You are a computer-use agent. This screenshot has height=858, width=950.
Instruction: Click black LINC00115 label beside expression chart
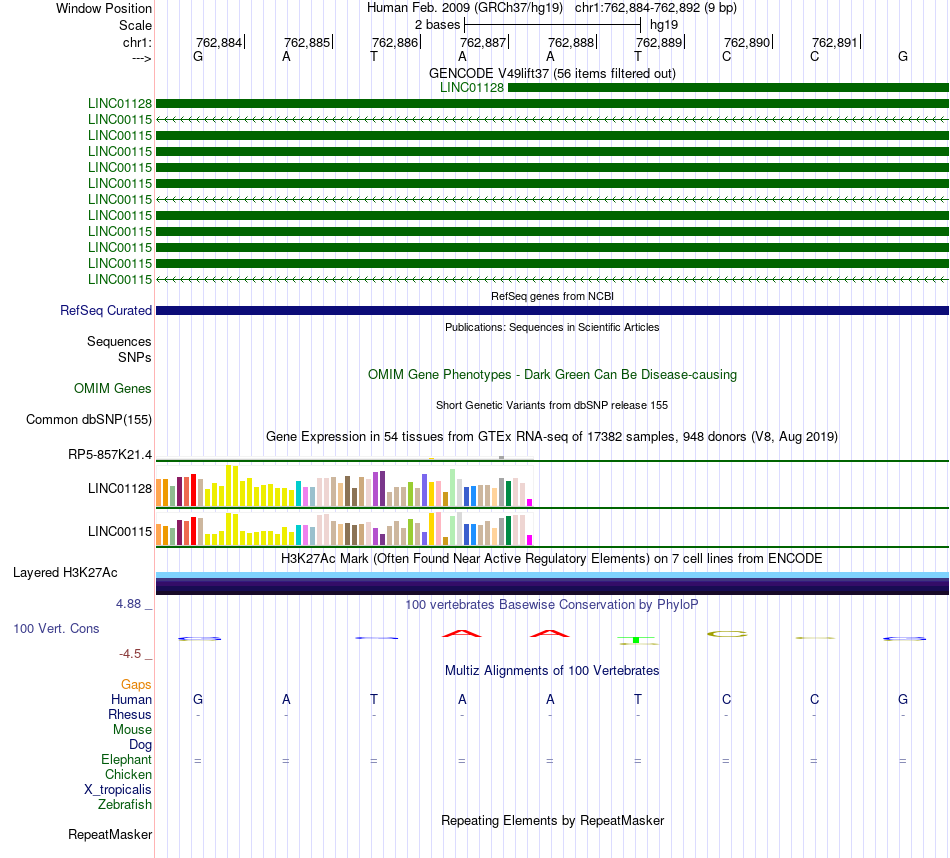[x=119, y=531]
